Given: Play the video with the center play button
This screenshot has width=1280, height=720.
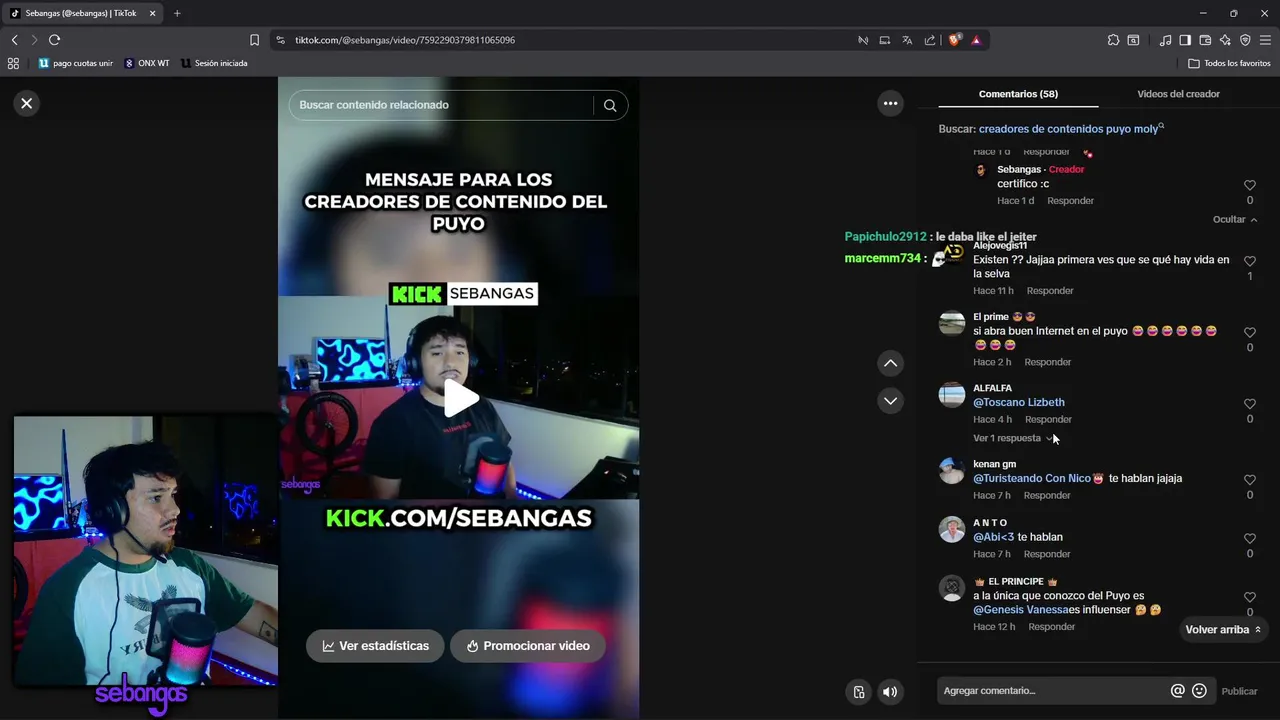Looking at the screenshot, I should [x=460, y=398].
